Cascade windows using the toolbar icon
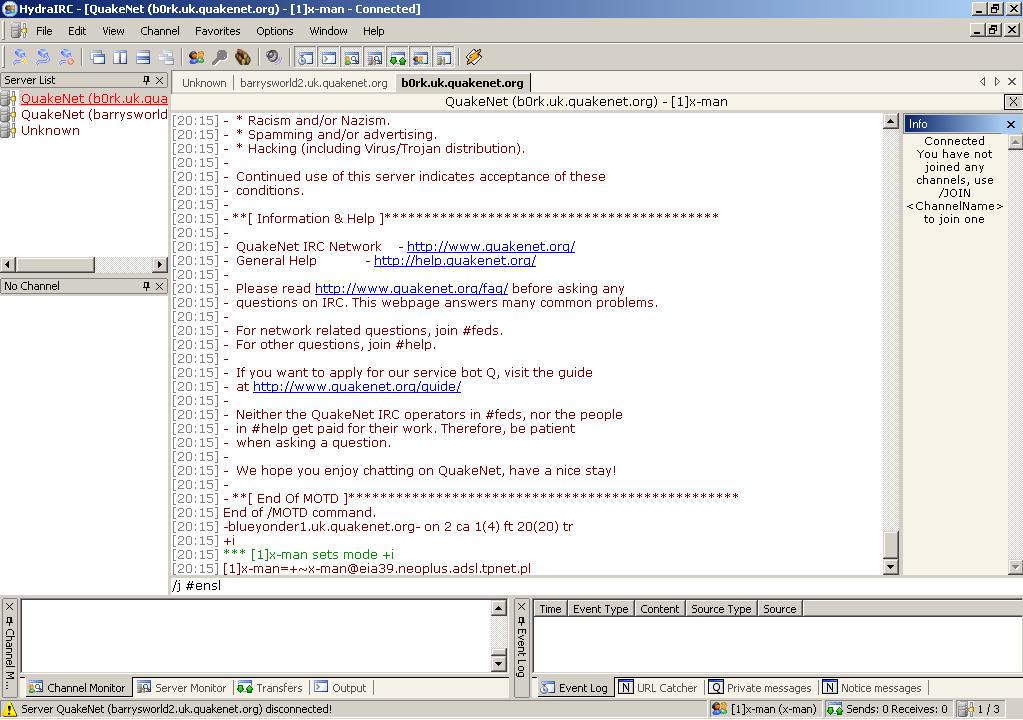This screenshot has width=1023, height=720. 98,57
